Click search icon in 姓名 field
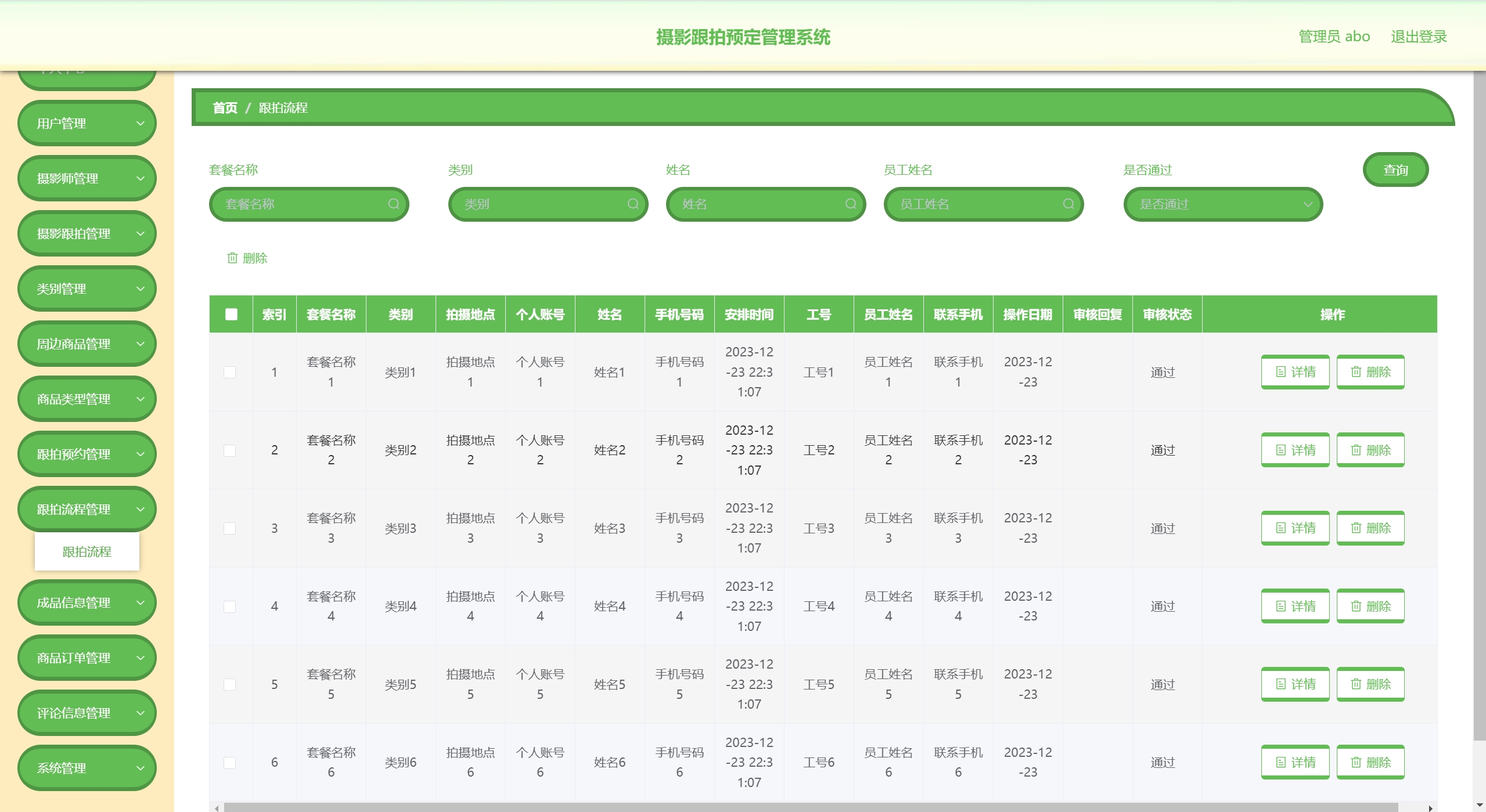The height and width of the screenshot is (812, 1486). pos(851,204)
